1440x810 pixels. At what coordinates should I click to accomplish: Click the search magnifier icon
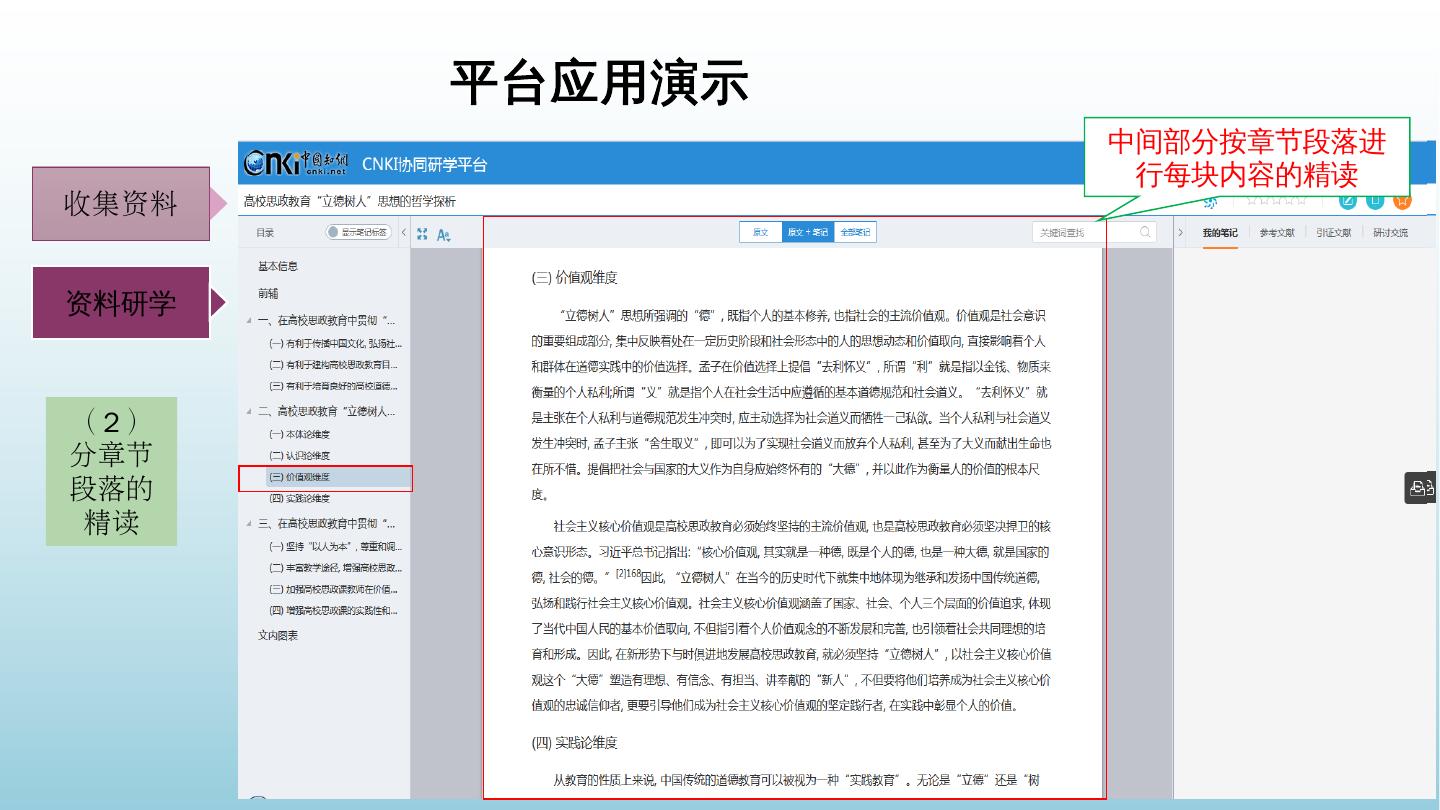point(1146,232)
